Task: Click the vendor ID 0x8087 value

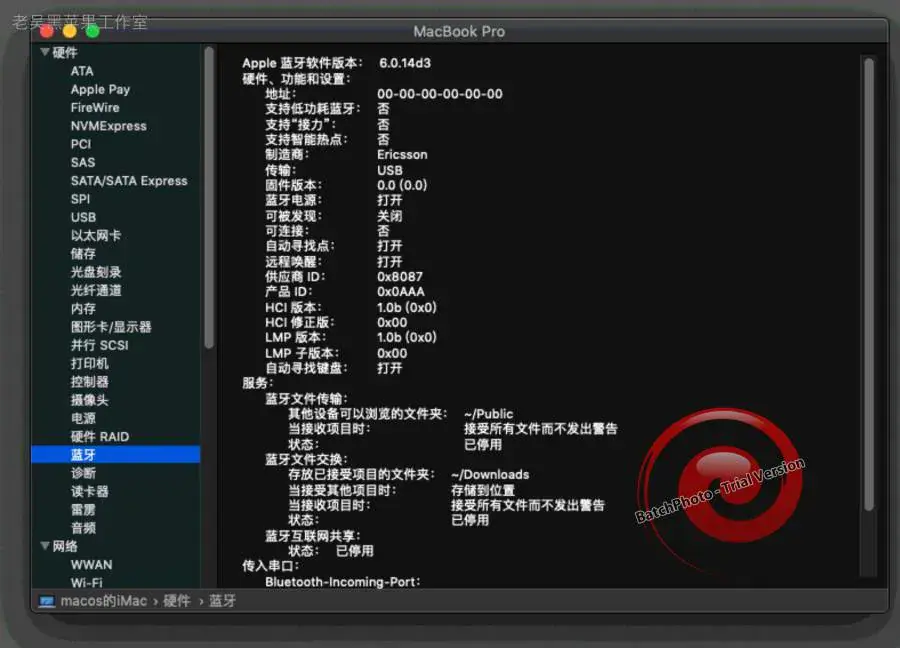Action: 400,277
